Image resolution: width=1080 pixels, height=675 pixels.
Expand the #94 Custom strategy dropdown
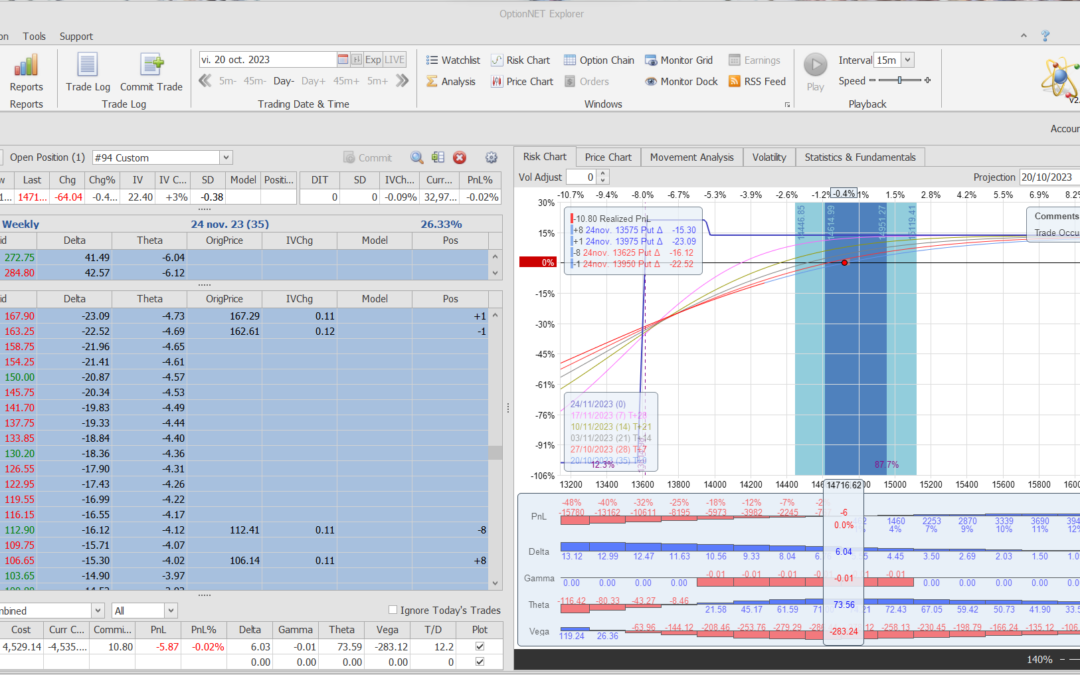225,158
